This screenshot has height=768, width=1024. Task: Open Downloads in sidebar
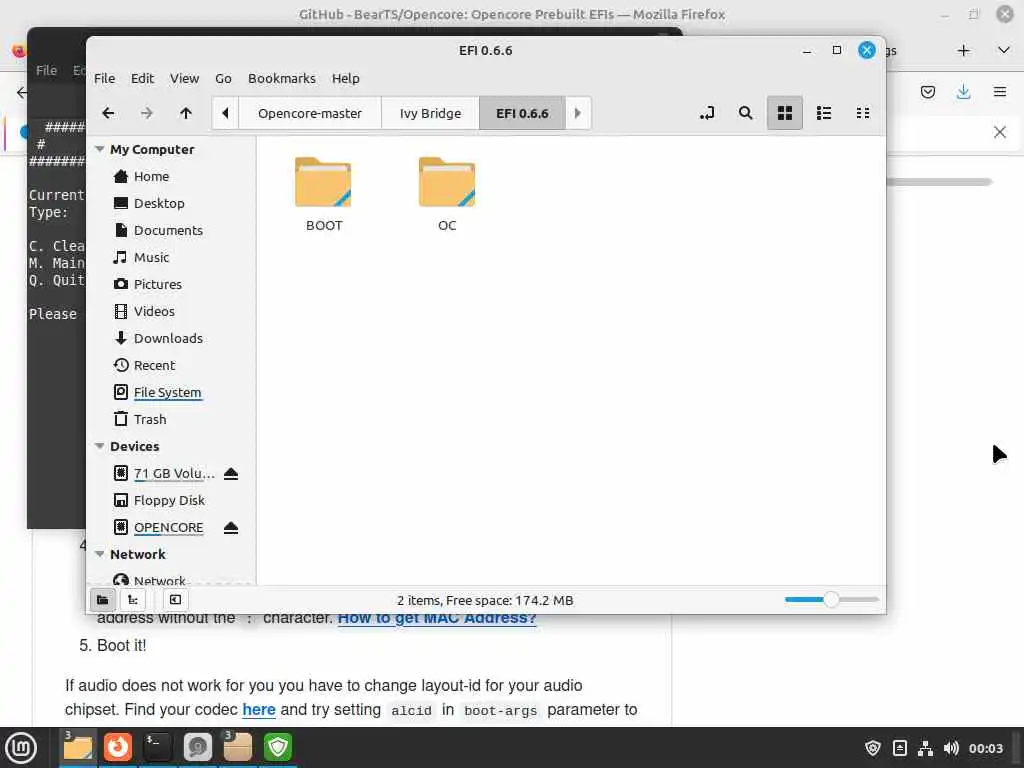coord(168,338)
